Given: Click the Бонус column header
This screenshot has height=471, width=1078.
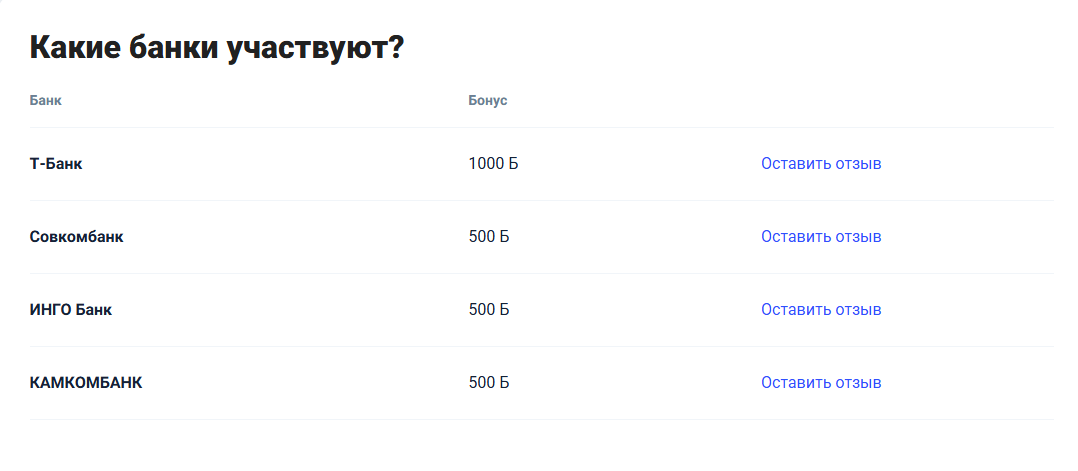Looking at the screenshot, I should click(488, 101).
